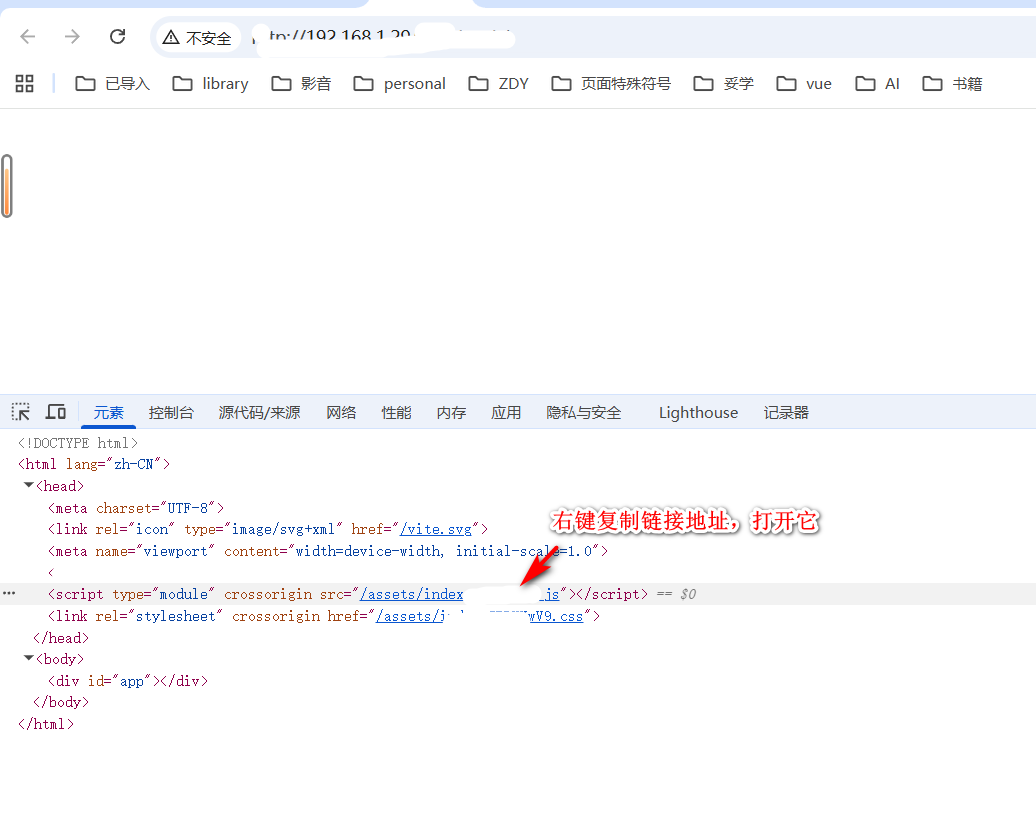Reload the page with refresh icon
The height and width of the screenshot is (824, 1036).
[118, 36]
